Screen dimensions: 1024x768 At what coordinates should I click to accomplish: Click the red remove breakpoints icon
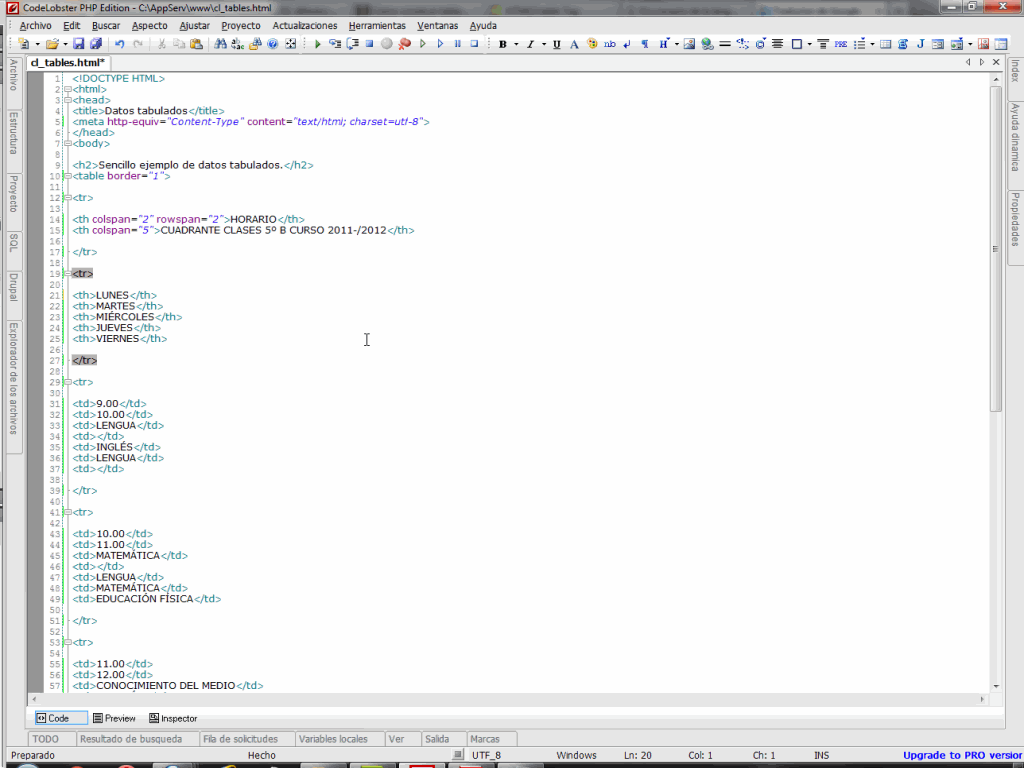404,44
